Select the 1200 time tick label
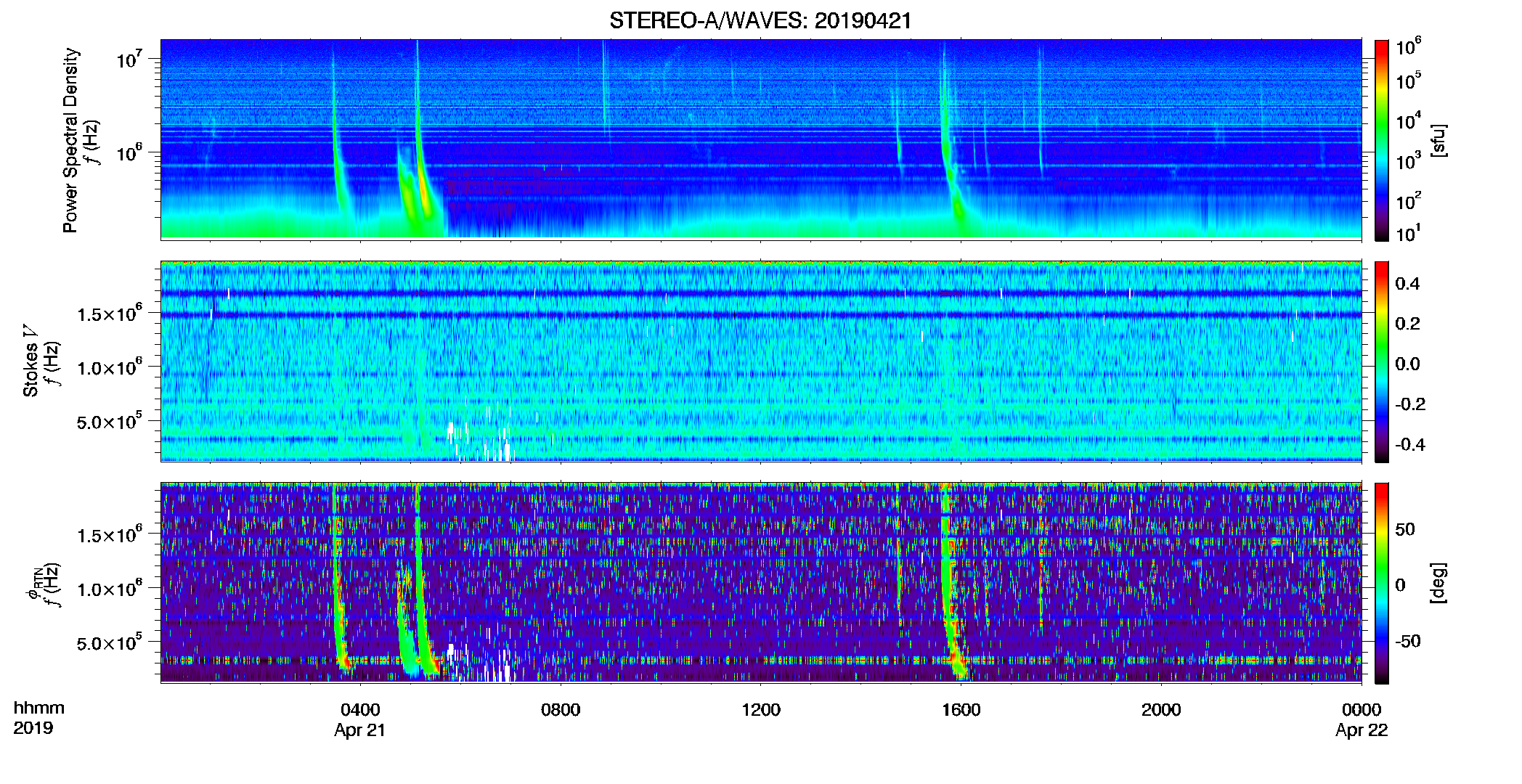The height and width of the screenshot is (784, 1522). coord(761,710)
